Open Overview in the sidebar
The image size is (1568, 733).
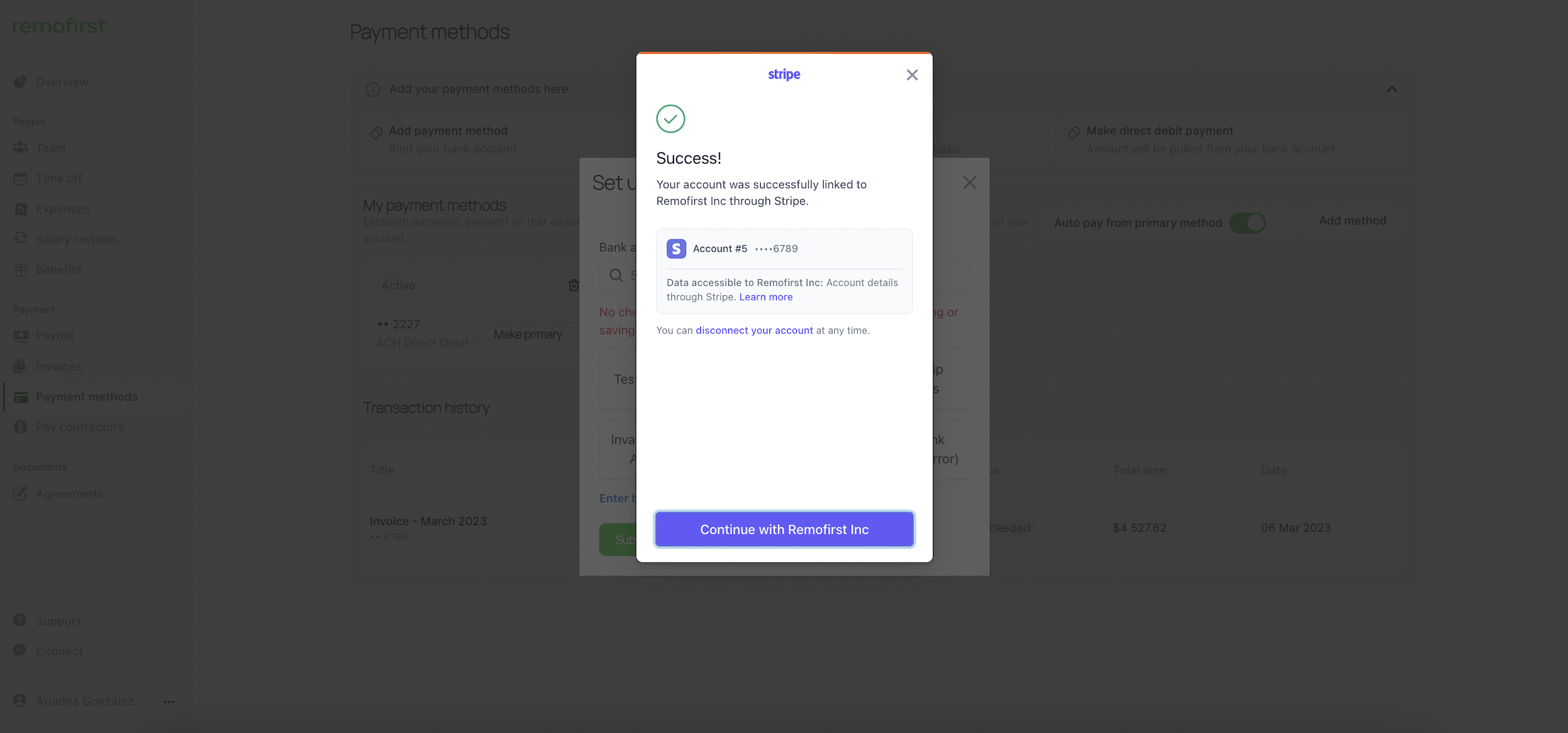coord(62,82)
